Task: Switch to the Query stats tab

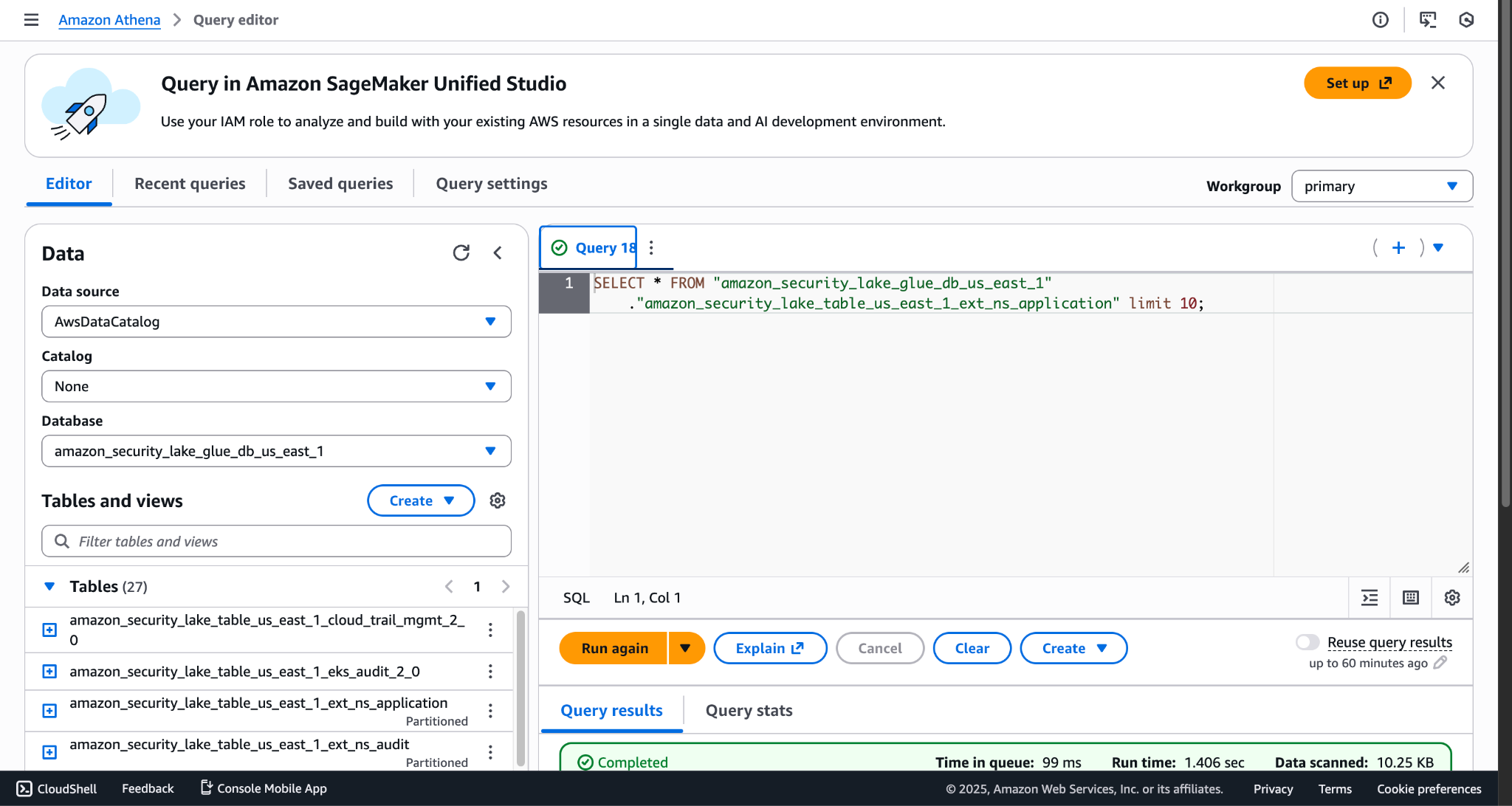Action: 749,711
